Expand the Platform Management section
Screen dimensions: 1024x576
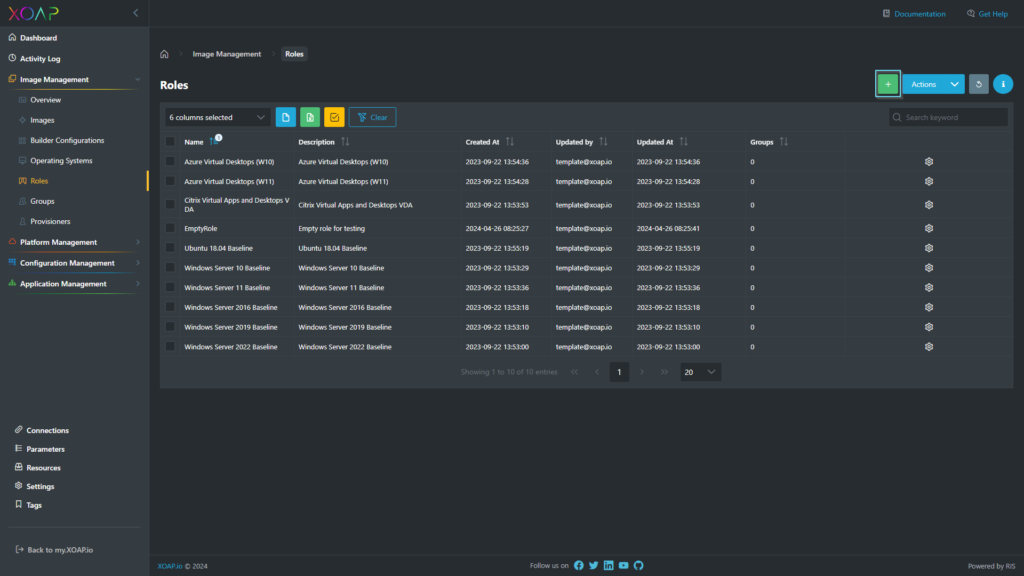coord(74,242)
